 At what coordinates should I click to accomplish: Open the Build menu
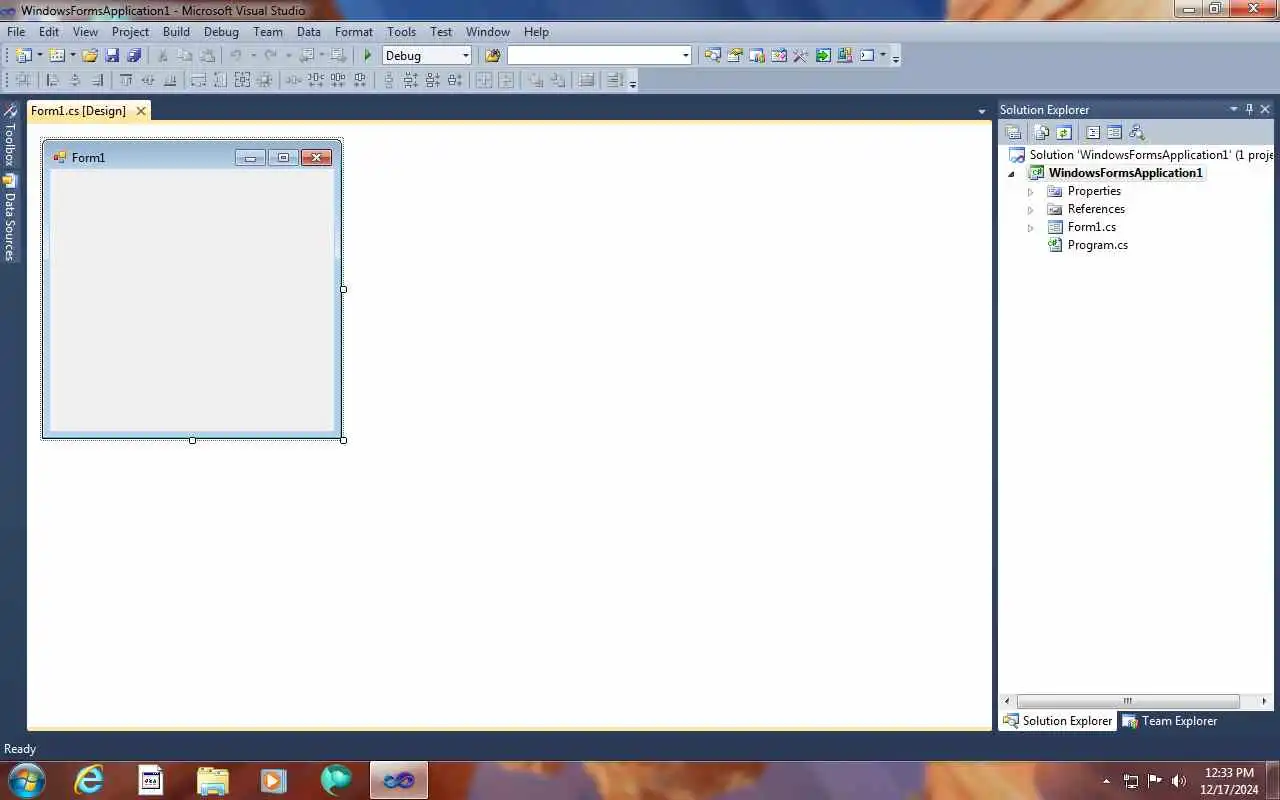176,31
